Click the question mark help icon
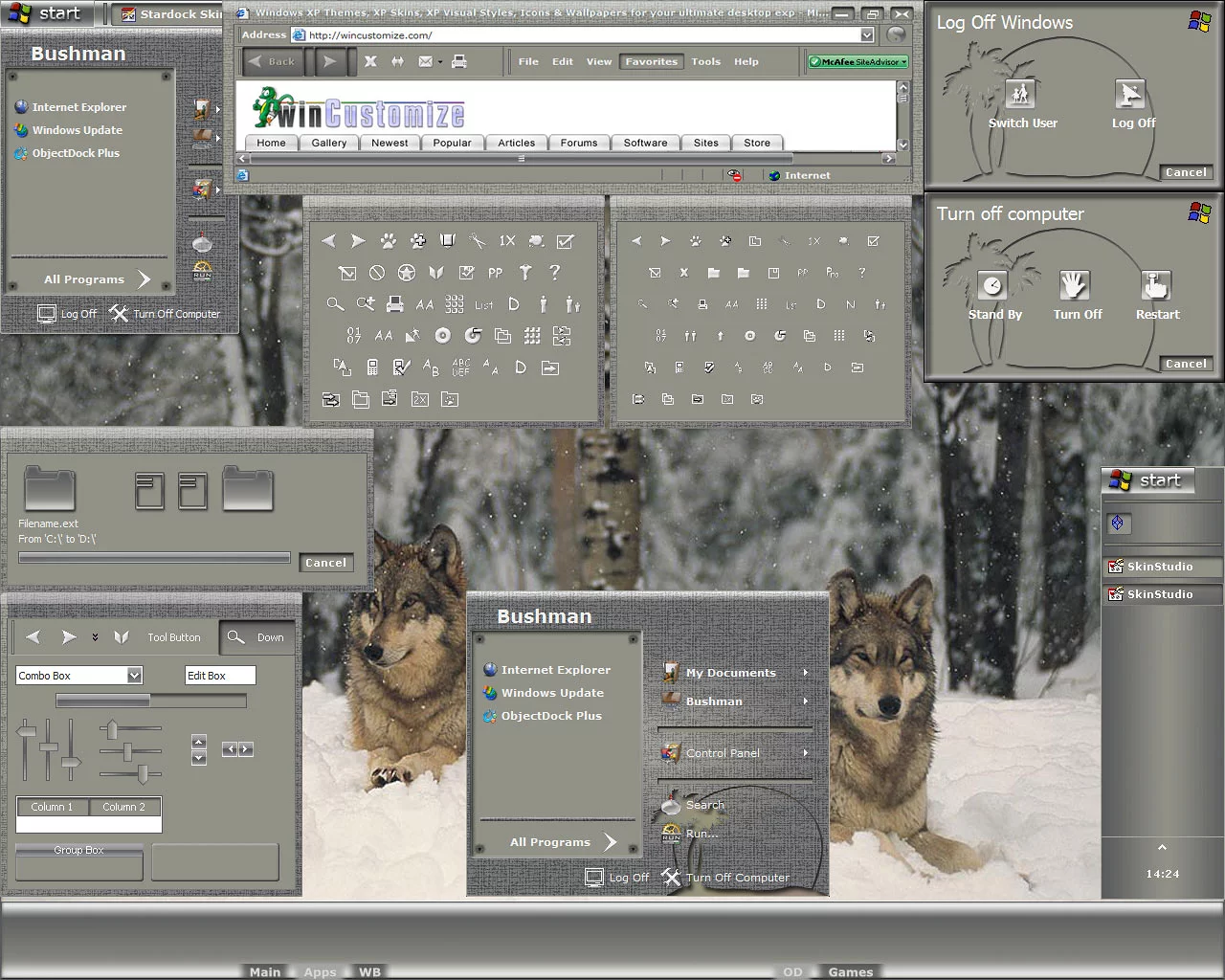Viewport: 1225px width, 980px height. pos(554,273)
